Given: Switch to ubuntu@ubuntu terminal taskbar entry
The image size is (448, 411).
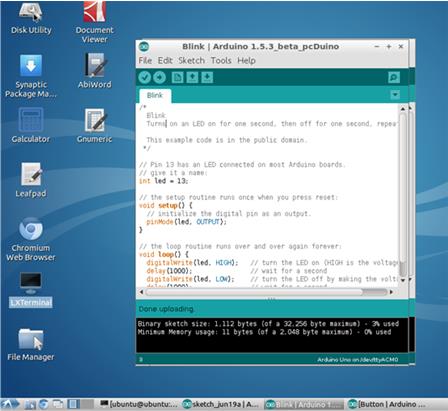Looking at the screenshot, I should pyautogui.click(x=139, y=405).
